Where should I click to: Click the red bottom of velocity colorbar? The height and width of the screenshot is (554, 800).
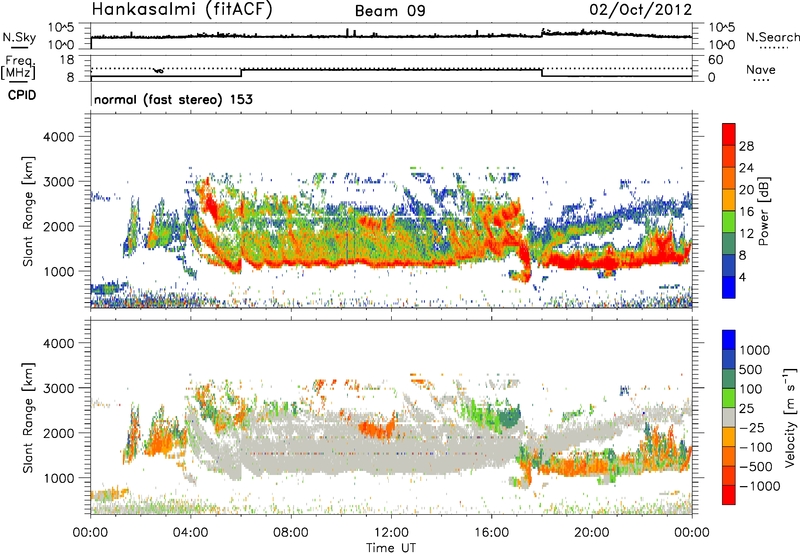click(x=729, y=495)
